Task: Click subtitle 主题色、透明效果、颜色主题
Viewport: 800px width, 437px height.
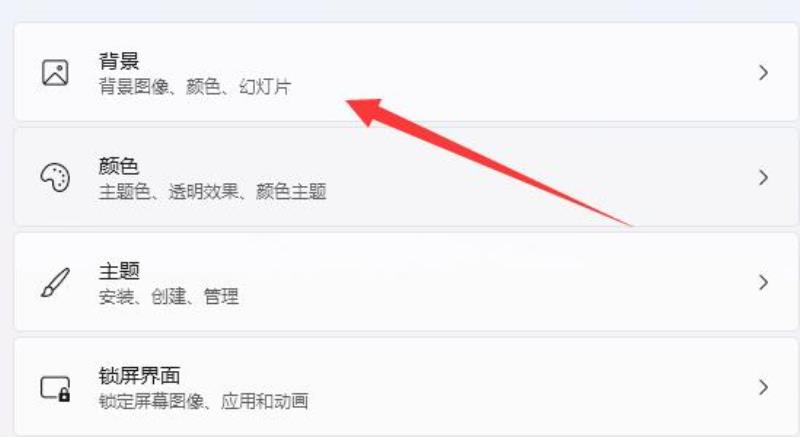Action: point(212,192)
